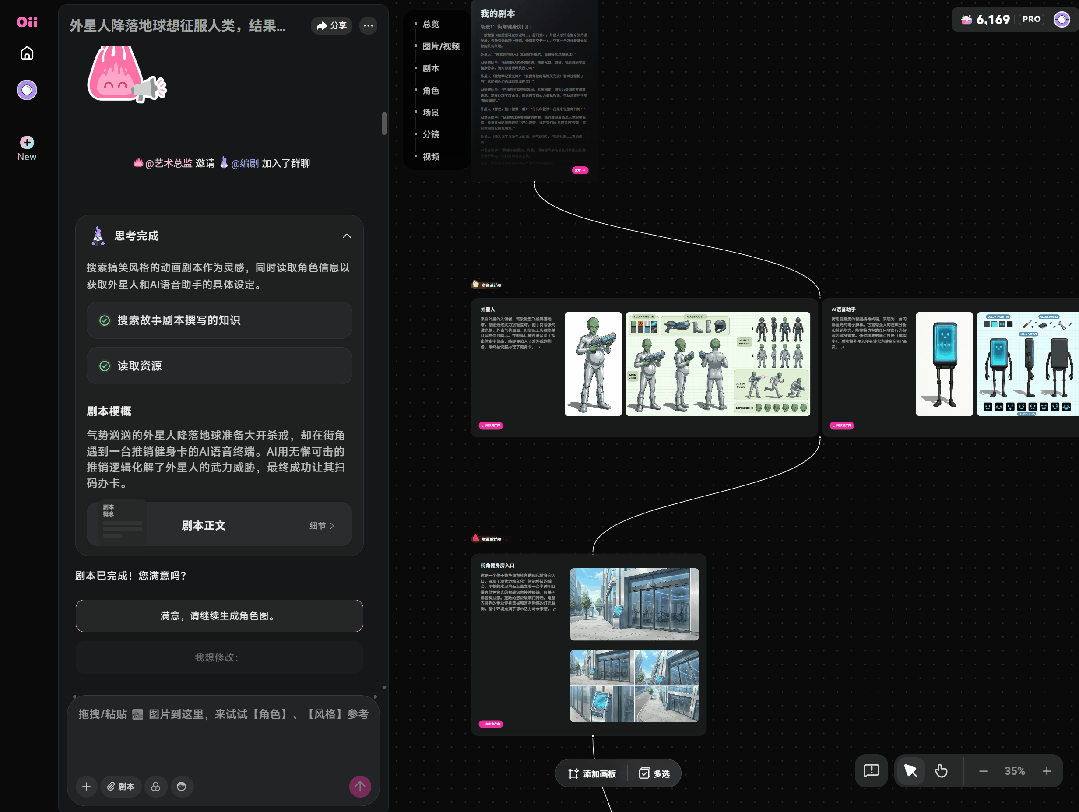
Task: Click the scene group label icon above scene card
Action: click(475, 538)
